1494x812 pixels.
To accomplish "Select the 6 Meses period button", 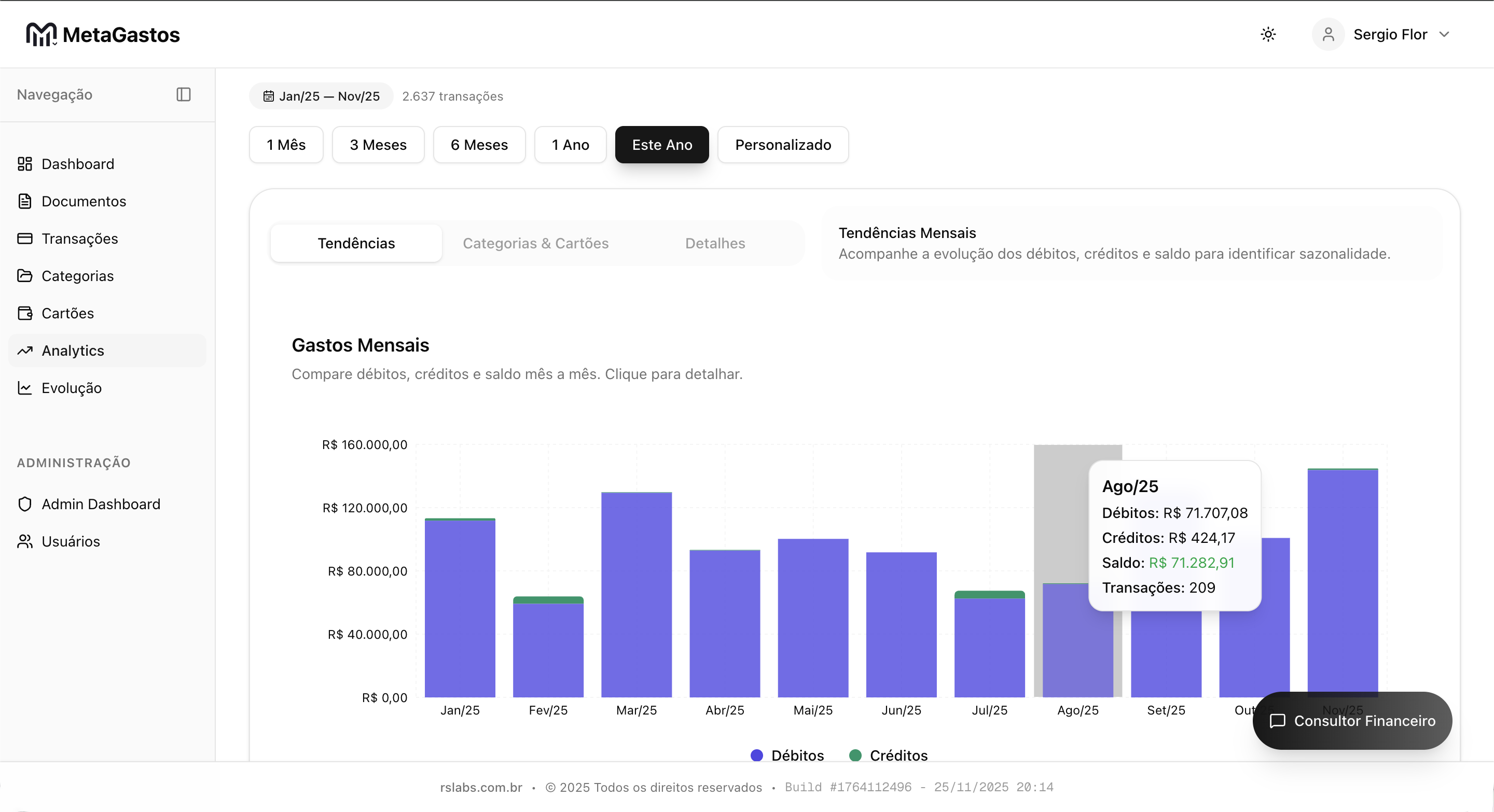I will pyautogui.click(x=479, y=145).
